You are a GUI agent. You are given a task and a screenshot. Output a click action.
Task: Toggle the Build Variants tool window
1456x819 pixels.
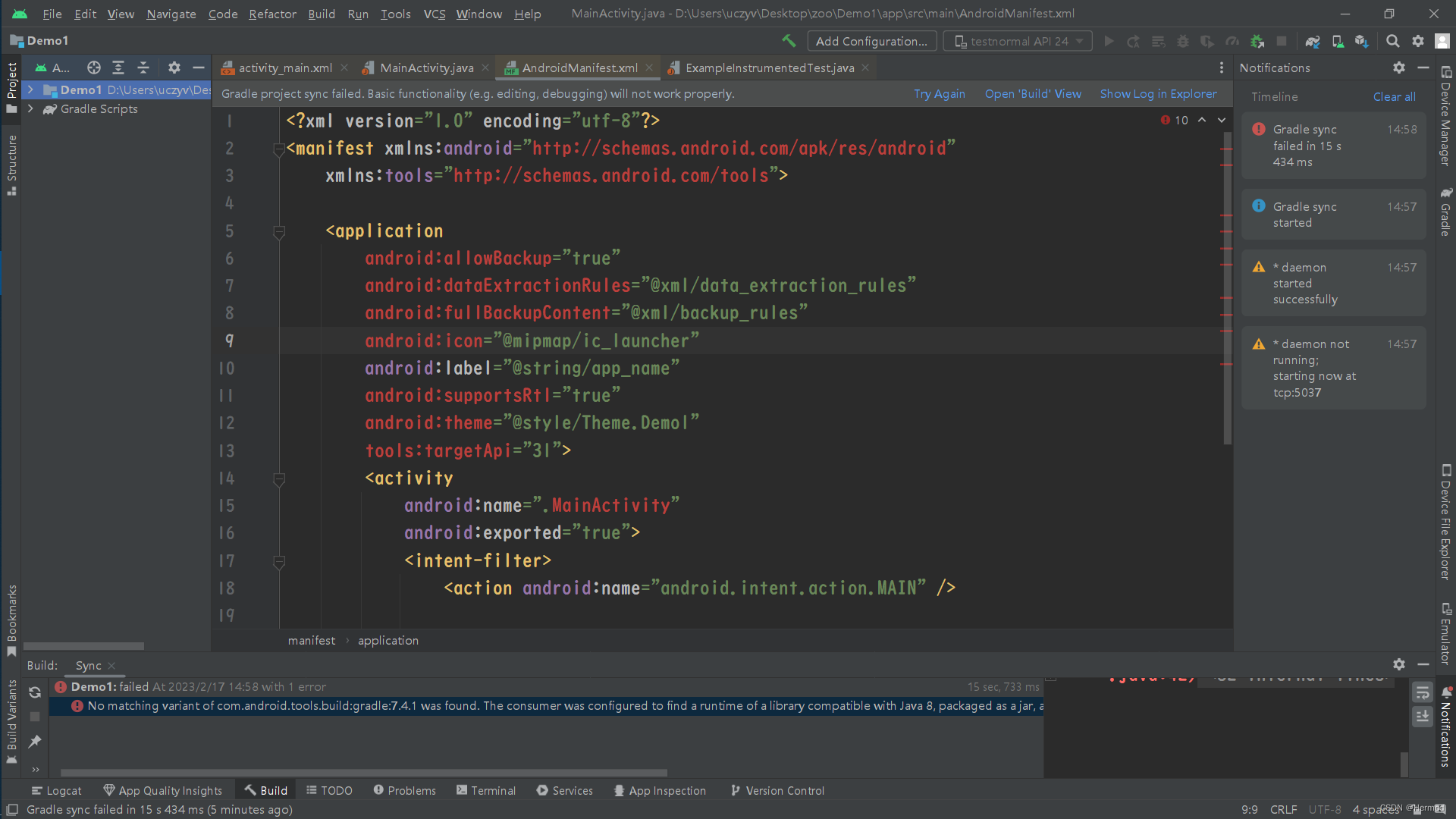[x=11, y=721]
